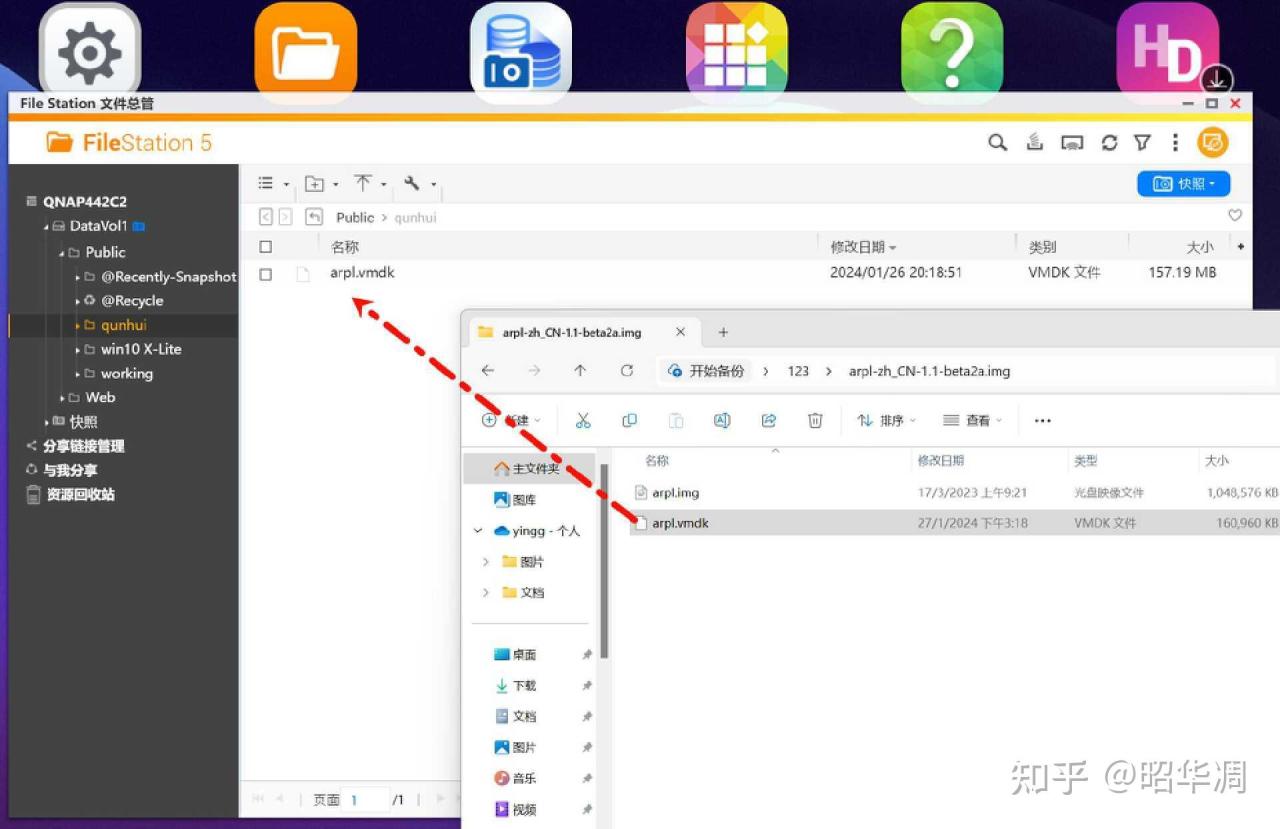
Task: Open the remote mount icon in FileStation
Action: pyautogui.click(x=1035, y=143)
